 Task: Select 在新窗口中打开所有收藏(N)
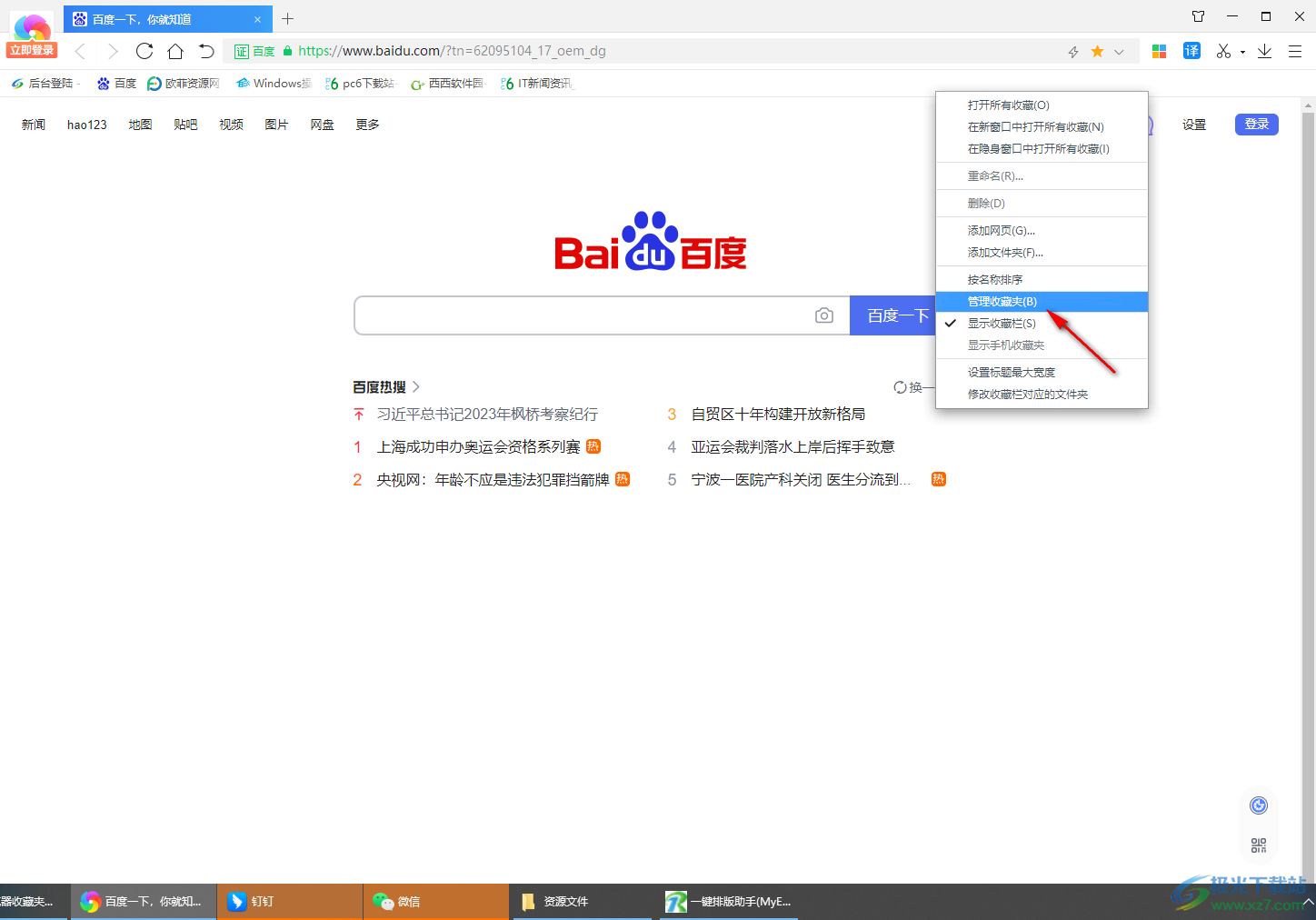click(1042, 127)
